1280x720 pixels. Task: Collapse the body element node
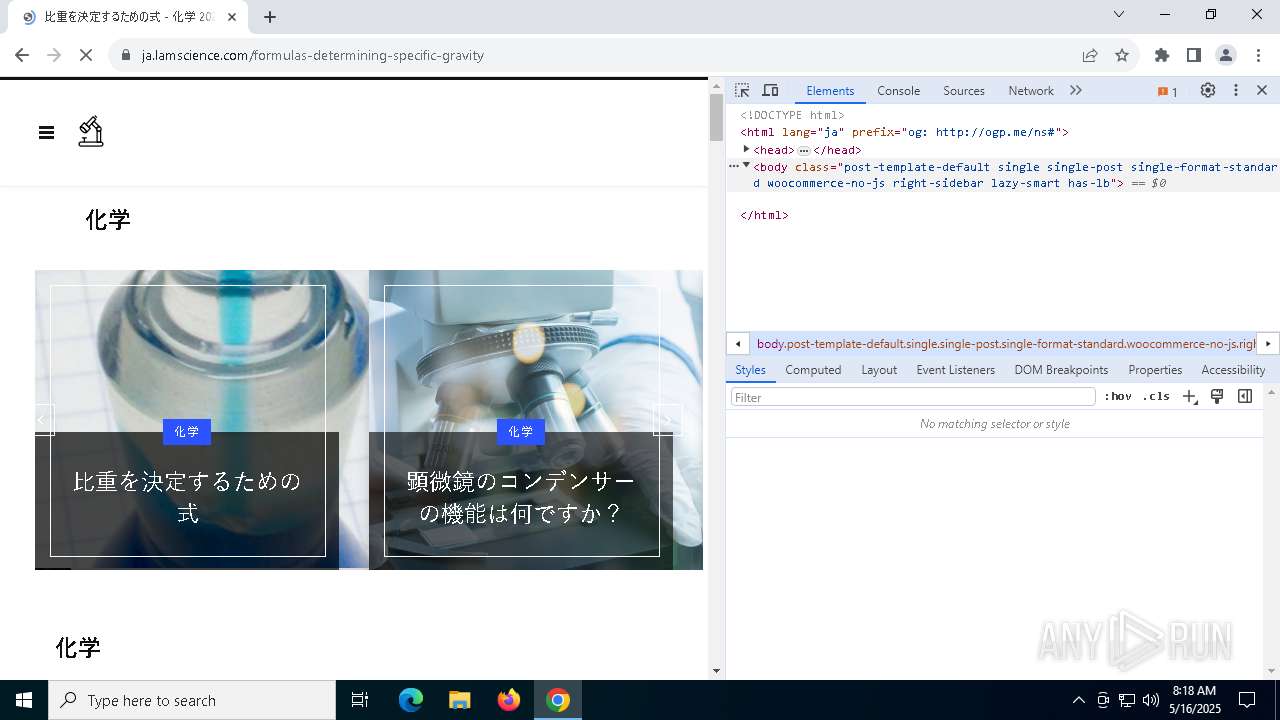pos(746,166)
